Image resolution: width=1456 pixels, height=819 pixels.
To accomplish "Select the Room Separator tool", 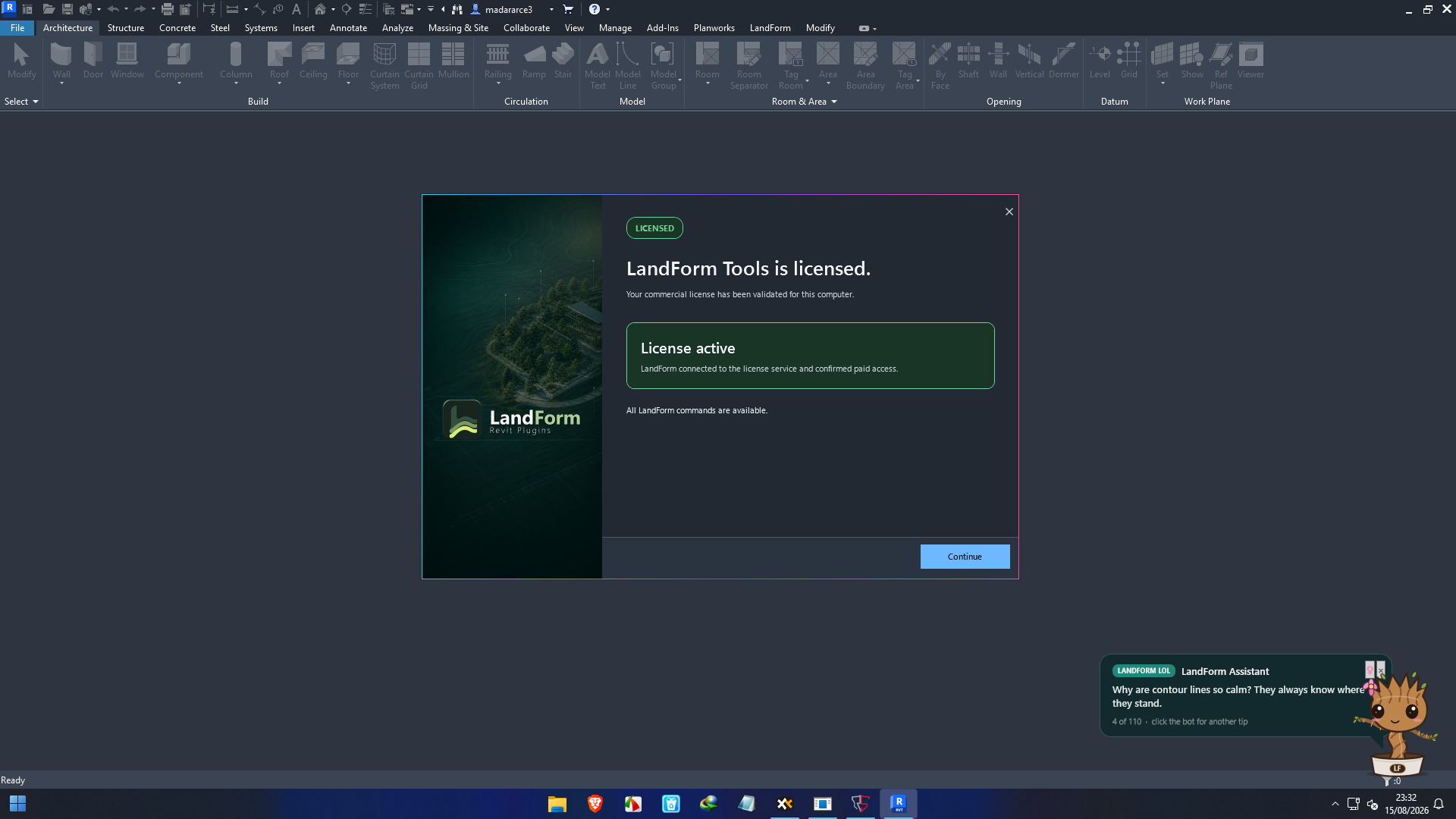I will pos(748,65).
